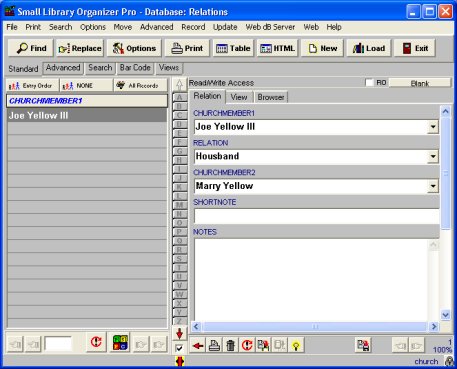Click the All Records filter button
Viewport: 457px width, 369px height.
pyautogui.click(x=140, y=86)
